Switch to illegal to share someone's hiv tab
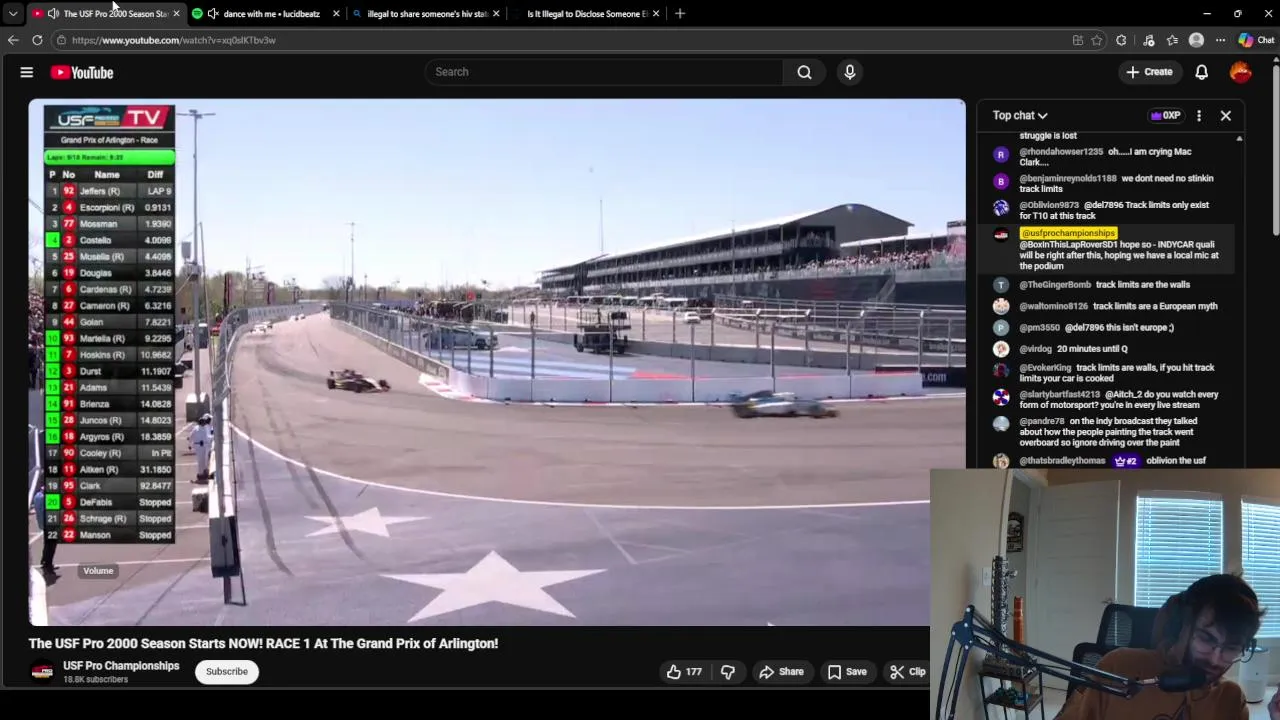The height and width of the screenshot is (720, 1280). coord(425,14)
